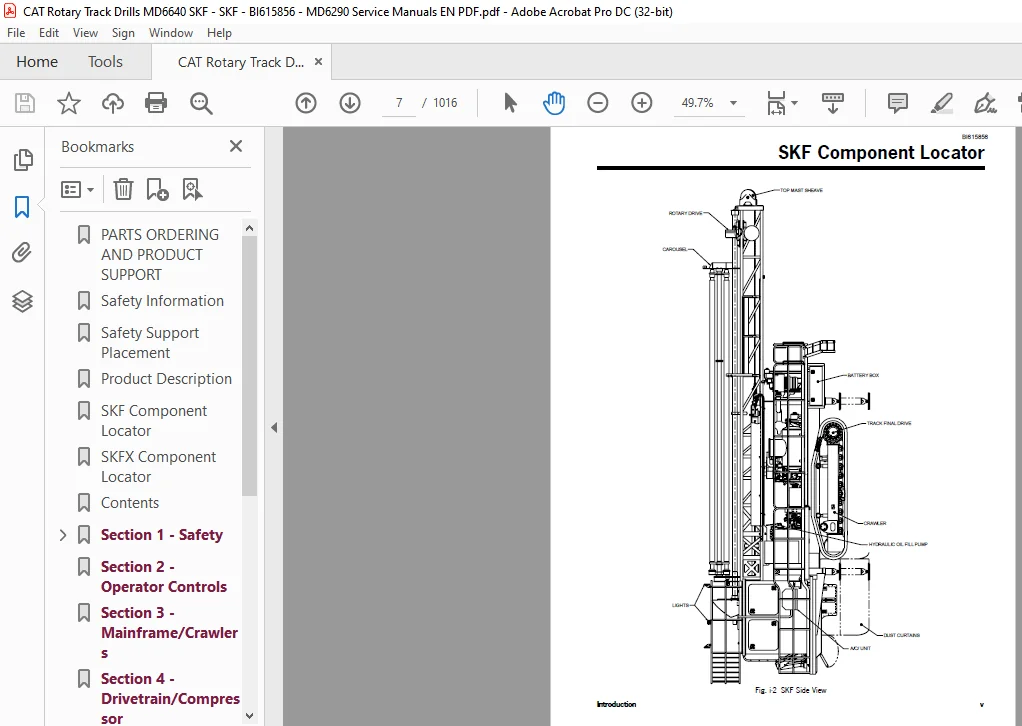Viewport: 1022px width, 726px height.
Task: Jump to the Safety Information bookmark
Action: point(162,300)
